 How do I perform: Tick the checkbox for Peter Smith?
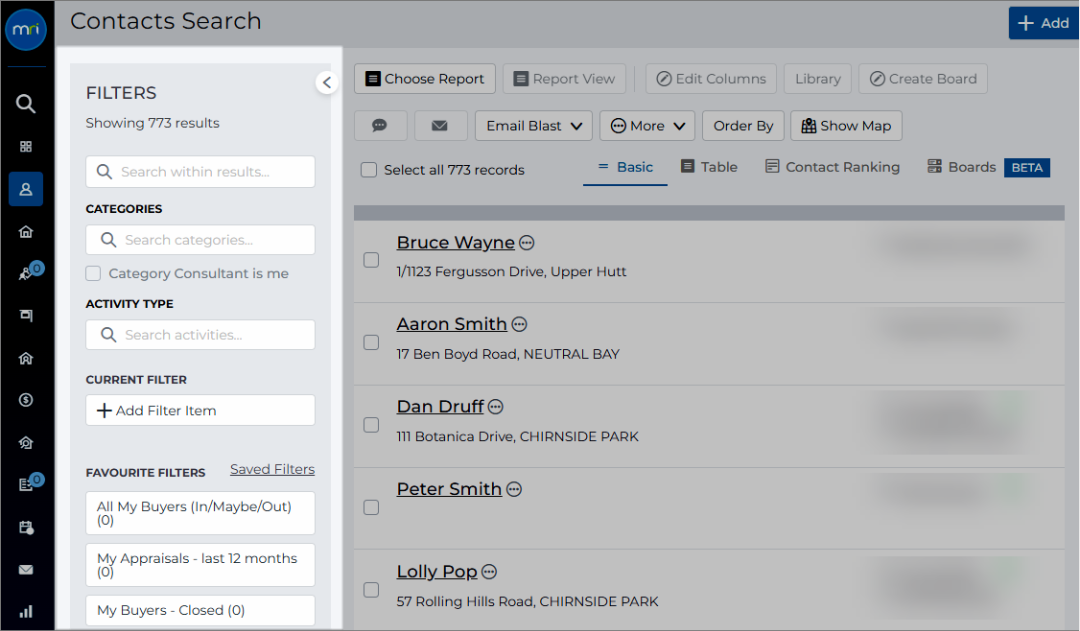point(371,508)
